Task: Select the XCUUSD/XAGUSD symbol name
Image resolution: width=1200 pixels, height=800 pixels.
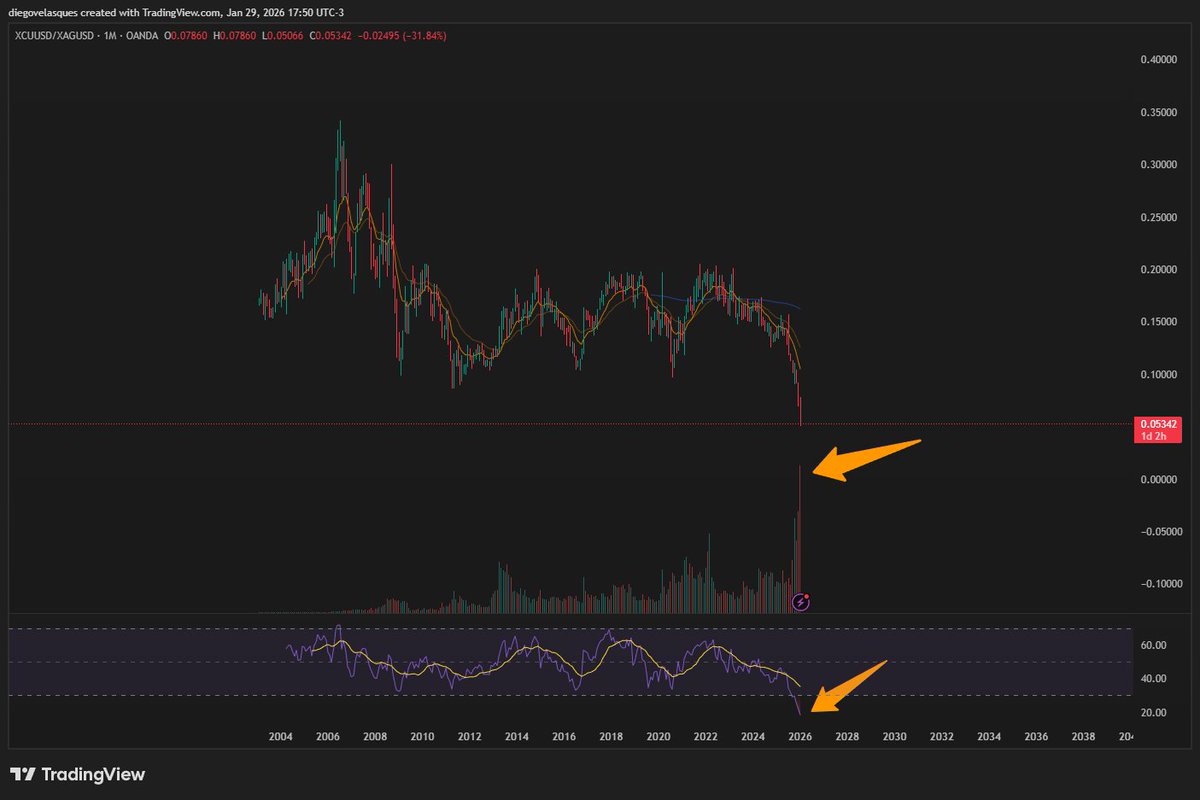Action: click(55, 35)
